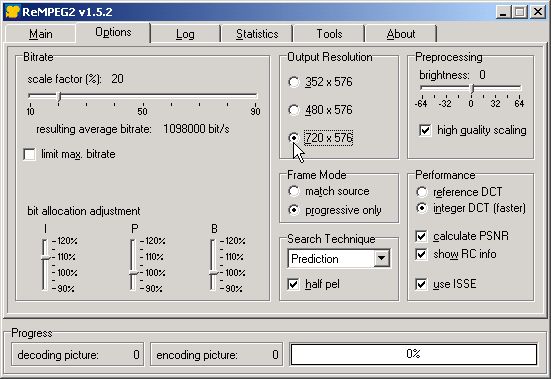Click the decoding picture counter field
This screenshot has width=551, height=379.
tap(77, 355)
